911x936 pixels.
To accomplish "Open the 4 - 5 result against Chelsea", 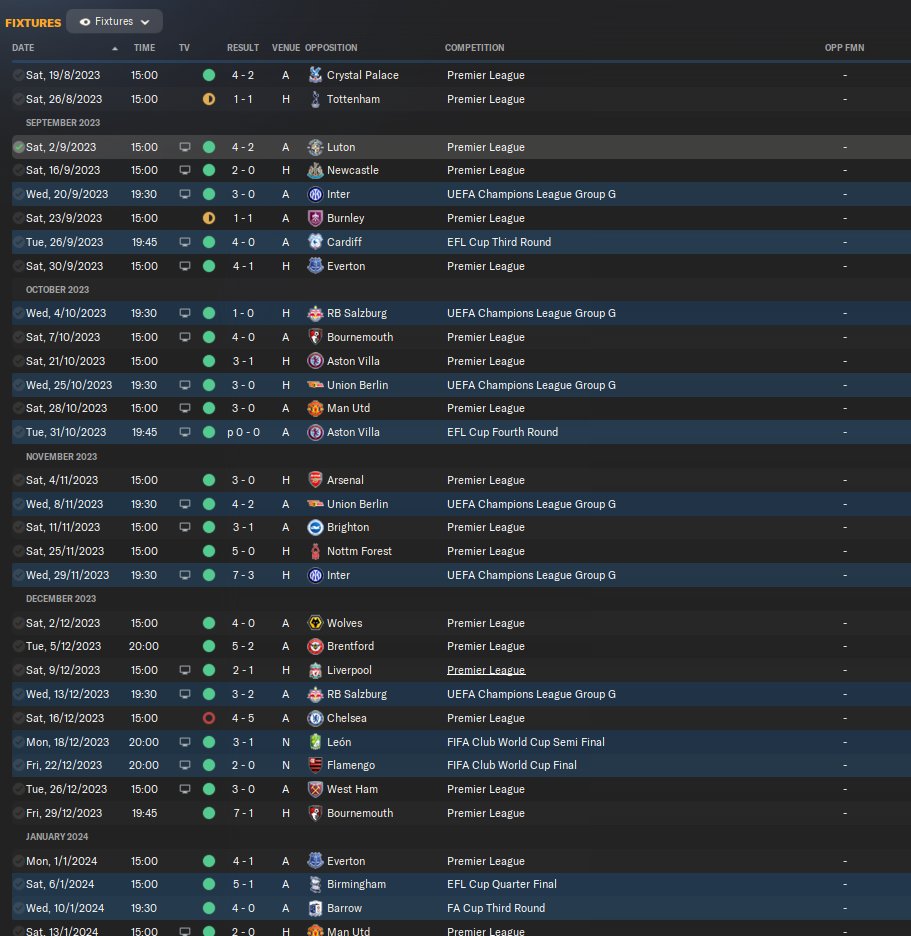I will point(243,718).
